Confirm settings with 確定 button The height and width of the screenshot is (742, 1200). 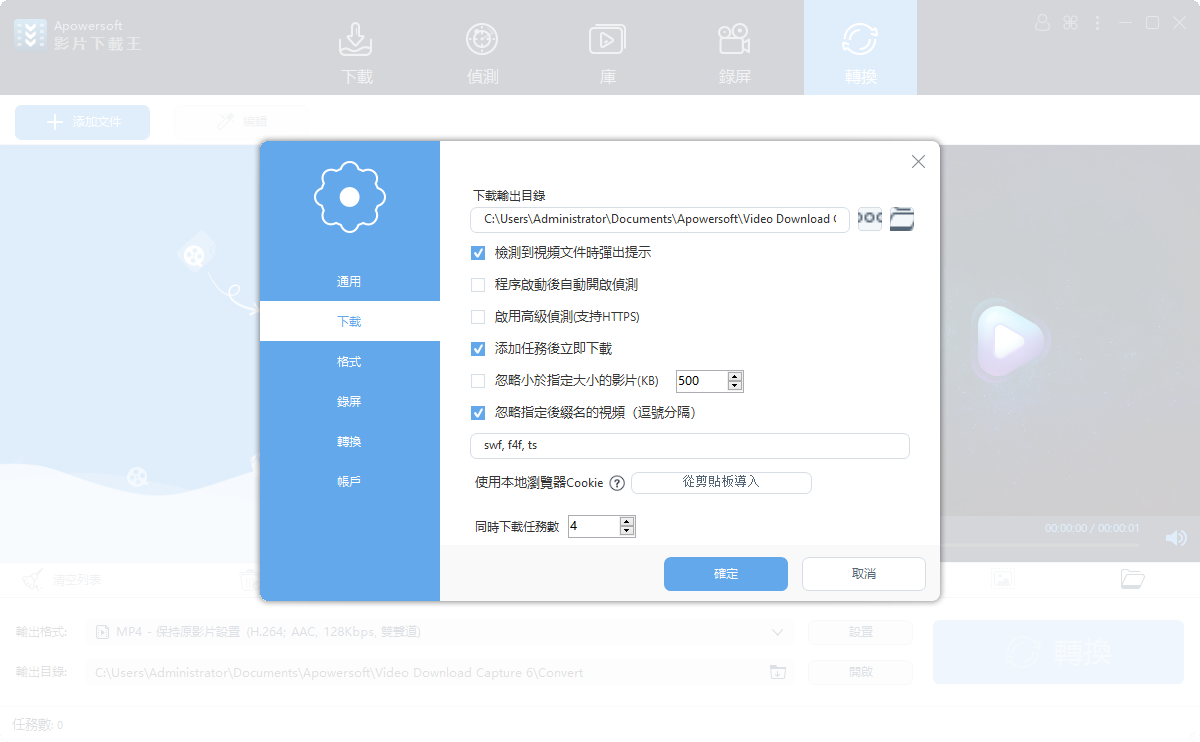tap(726, 574)
